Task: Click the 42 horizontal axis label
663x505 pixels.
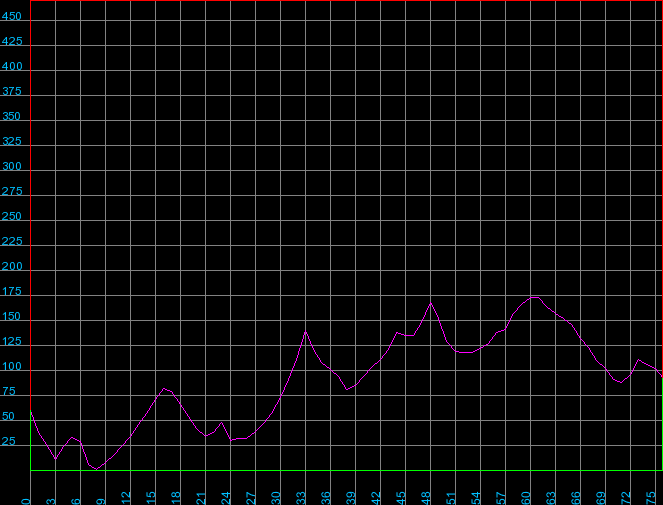Action: (376, 498)
